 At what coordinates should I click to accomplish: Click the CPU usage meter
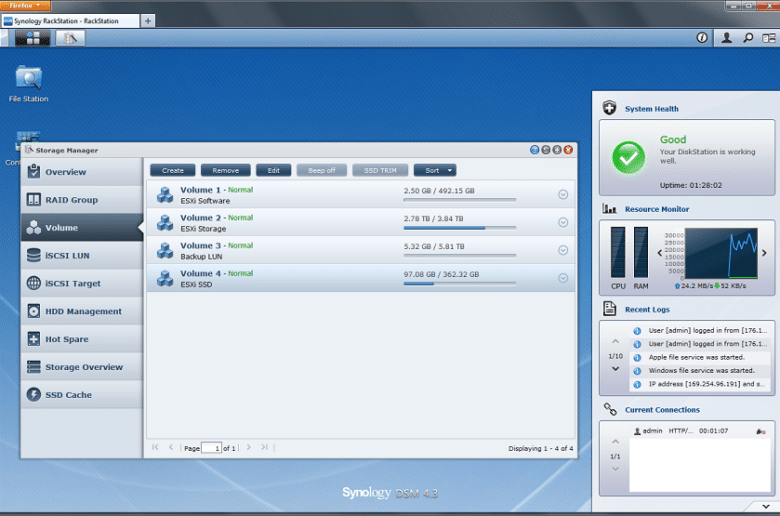(618, 252)
